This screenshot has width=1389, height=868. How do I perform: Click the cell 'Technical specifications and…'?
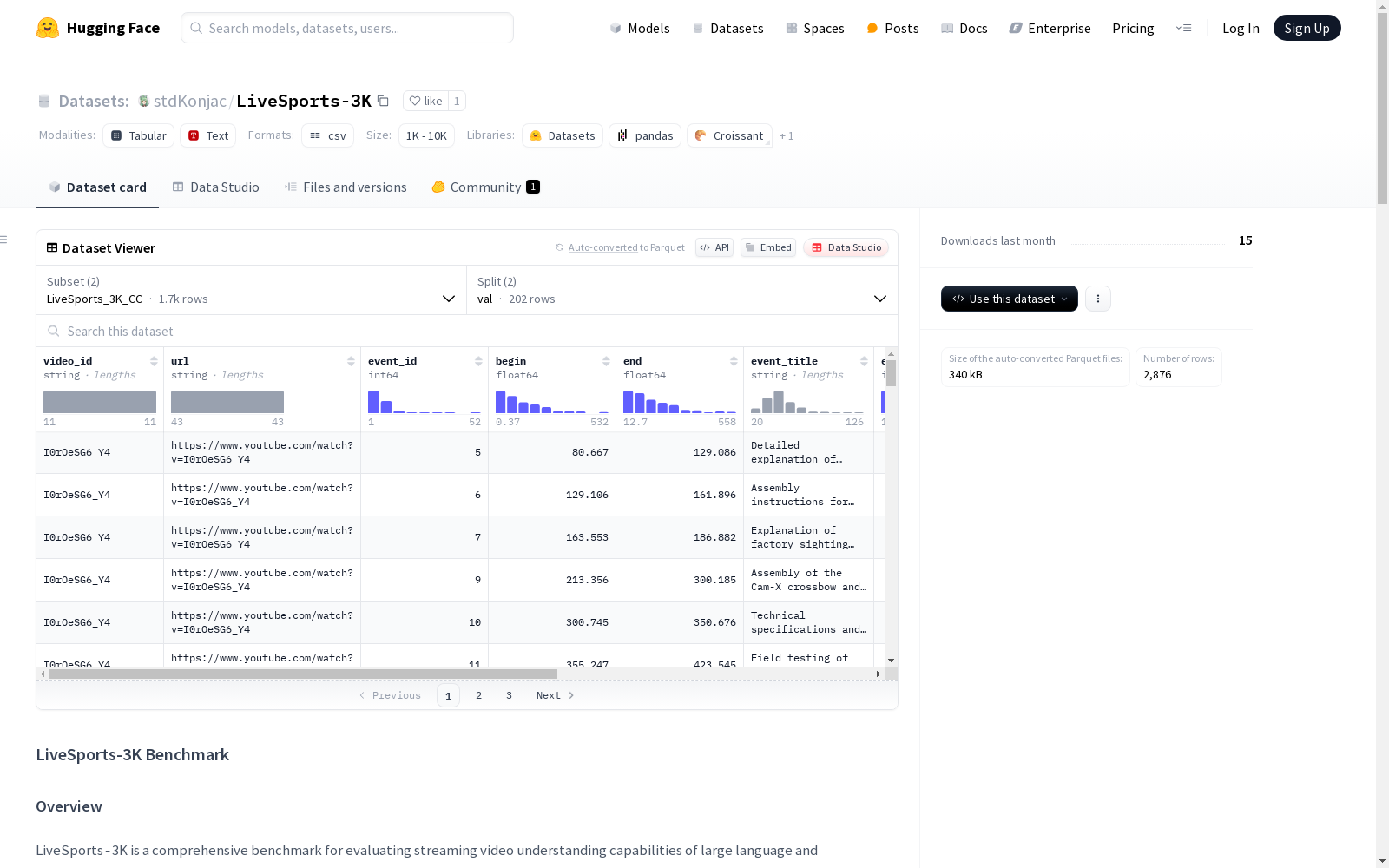point(808,622)
